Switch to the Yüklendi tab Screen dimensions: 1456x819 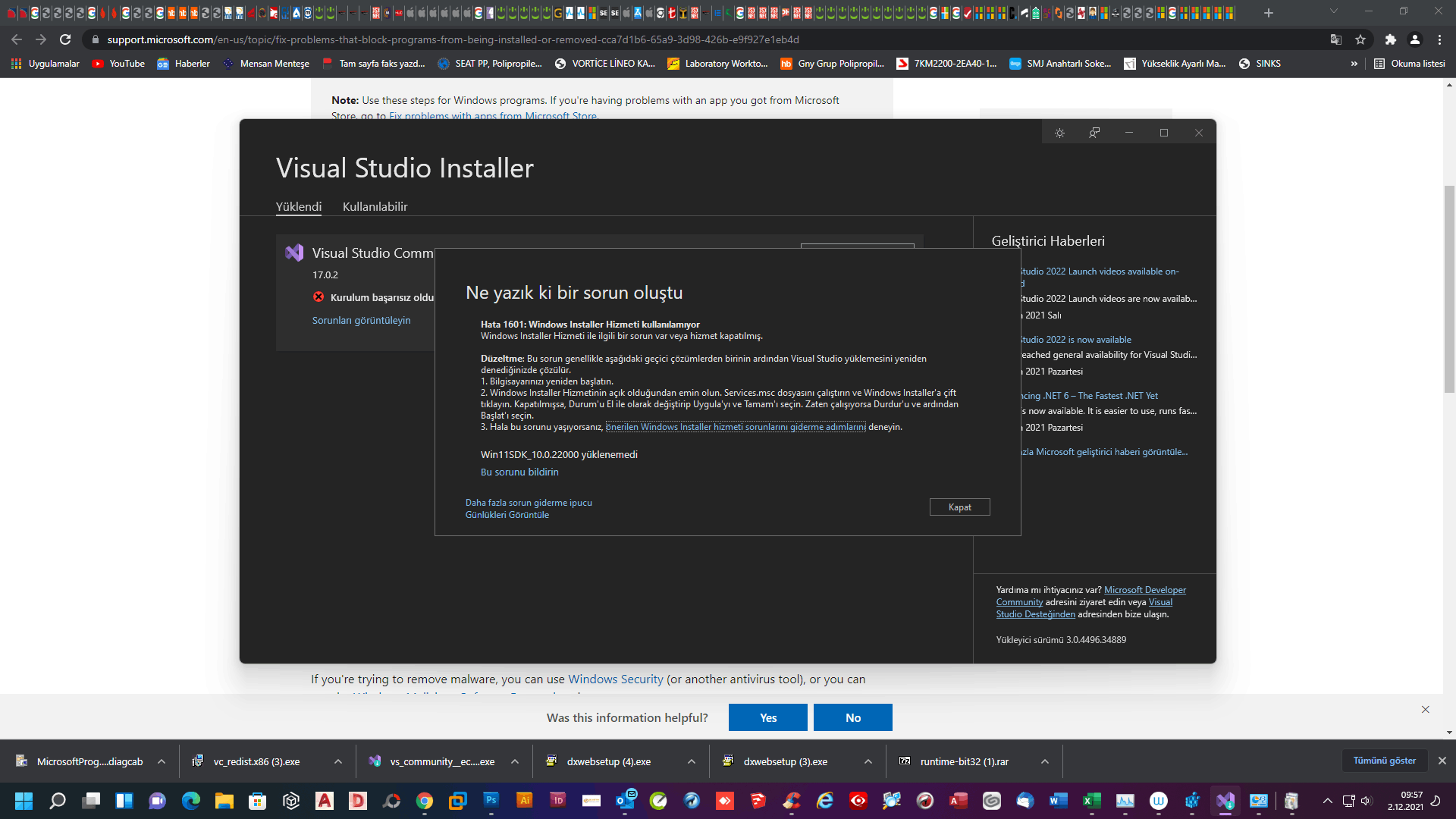299,206
